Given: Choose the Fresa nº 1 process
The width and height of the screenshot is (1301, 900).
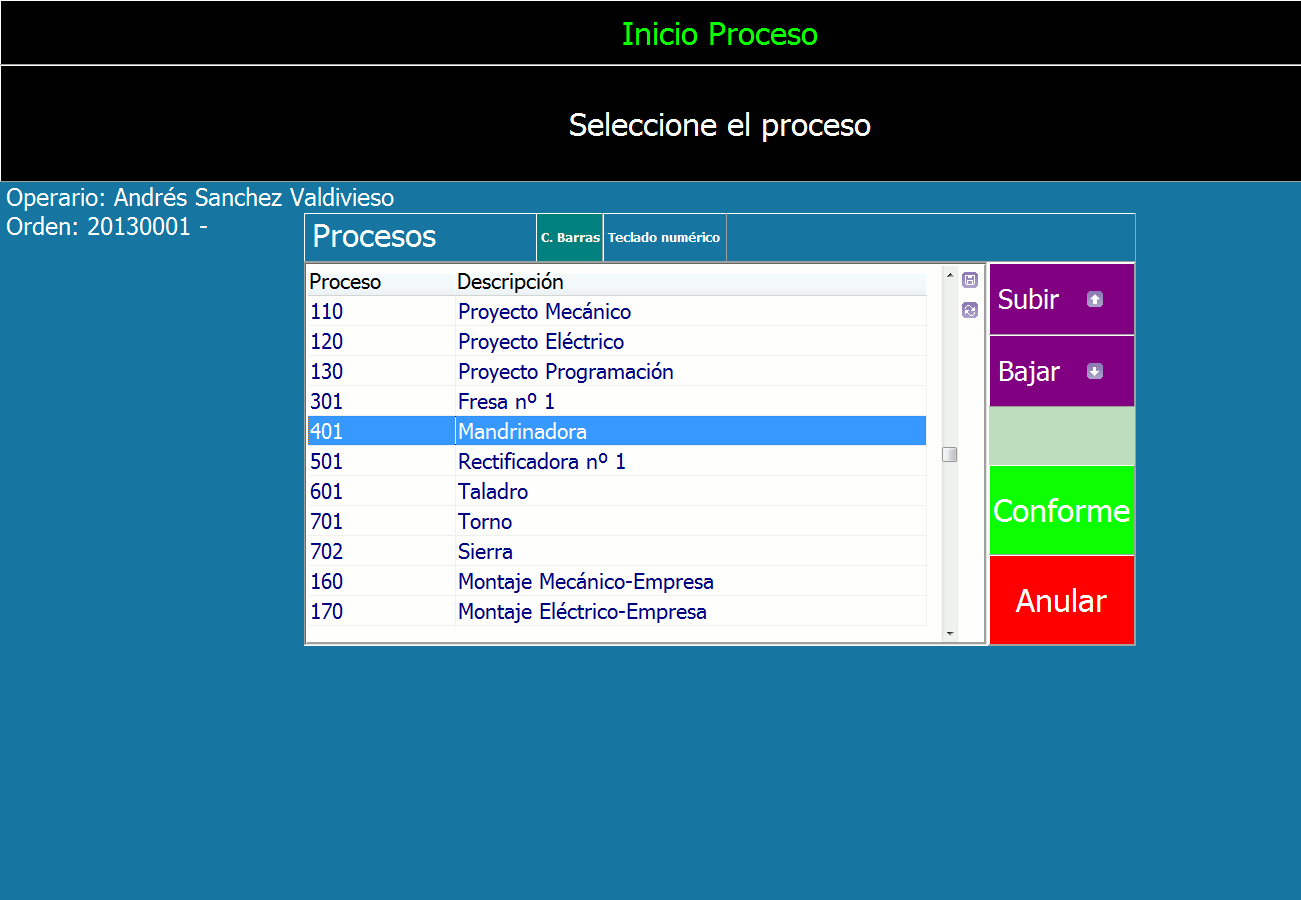Looking at the screenshot, I should pyautogui.click(x=506, y=402).
